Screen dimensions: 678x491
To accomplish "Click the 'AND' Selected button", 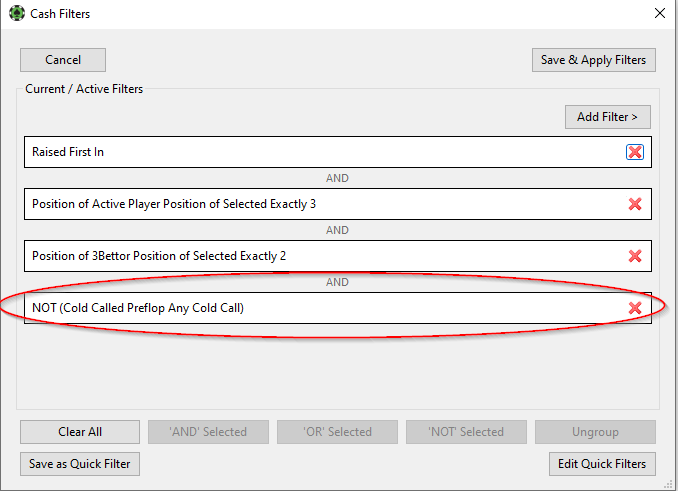I will pyautogui.click(x=208, y=432).
